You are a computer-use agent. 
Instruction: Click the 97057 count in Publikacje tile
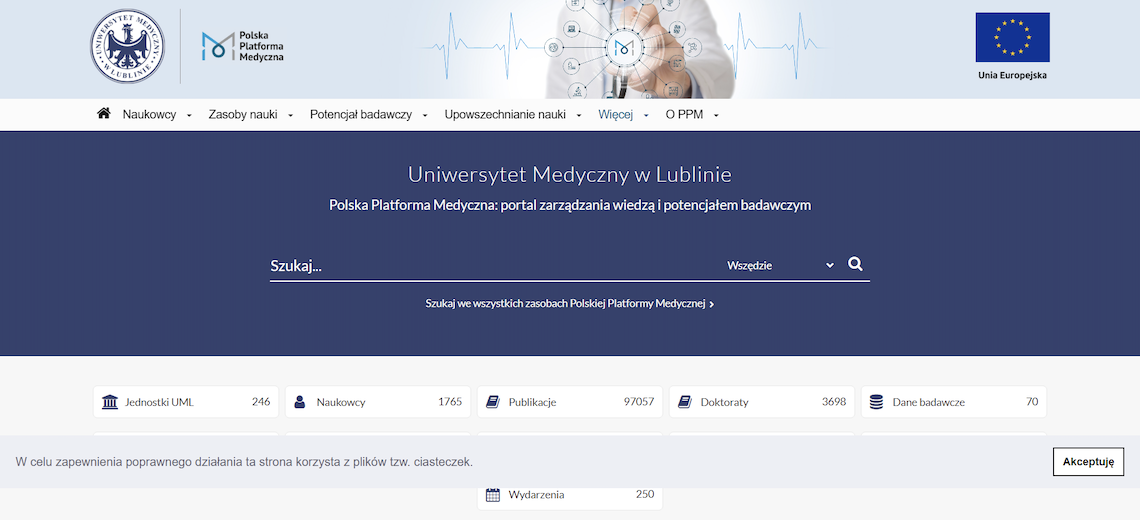point(639,401)
